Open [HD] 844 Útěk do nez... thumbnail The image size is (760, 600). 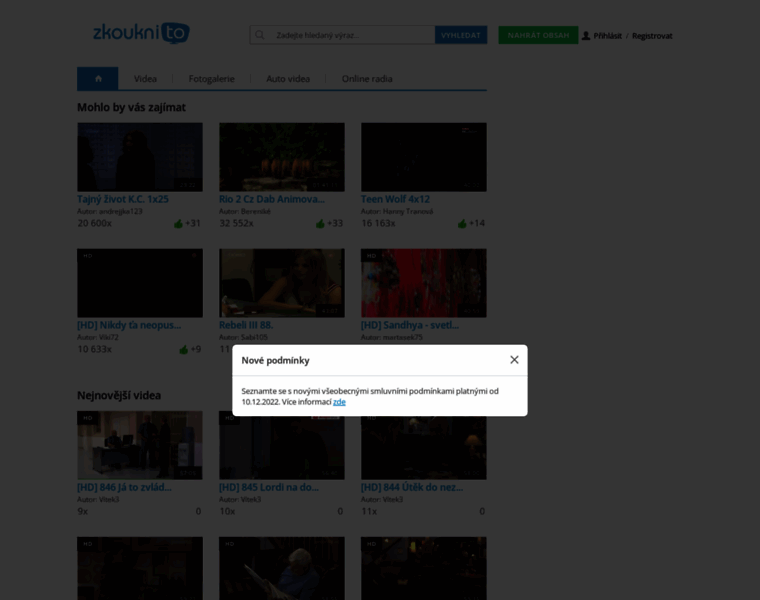tap(424, 448)
